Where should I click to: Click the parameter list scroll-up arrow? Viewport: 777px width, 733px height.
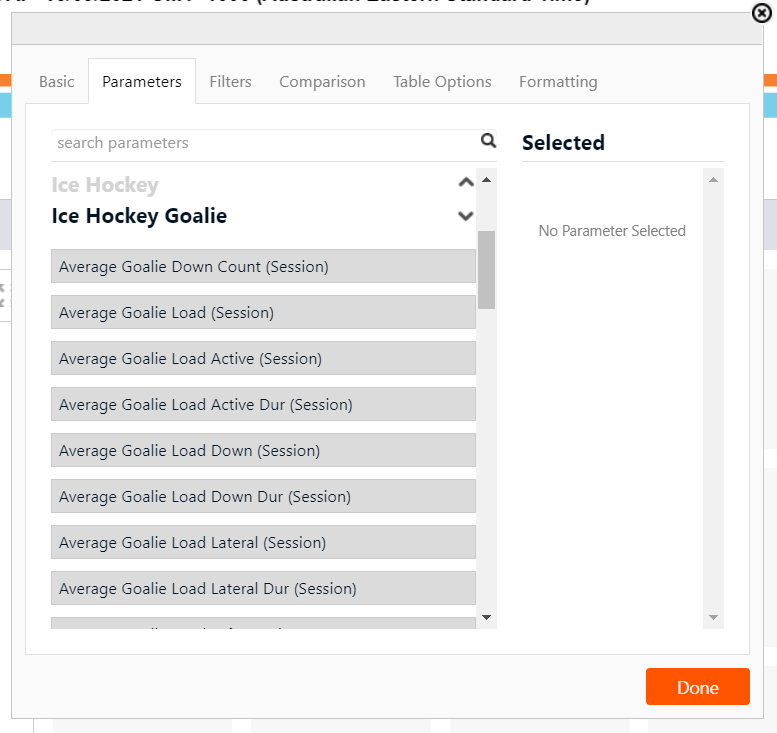coord(487,180)
